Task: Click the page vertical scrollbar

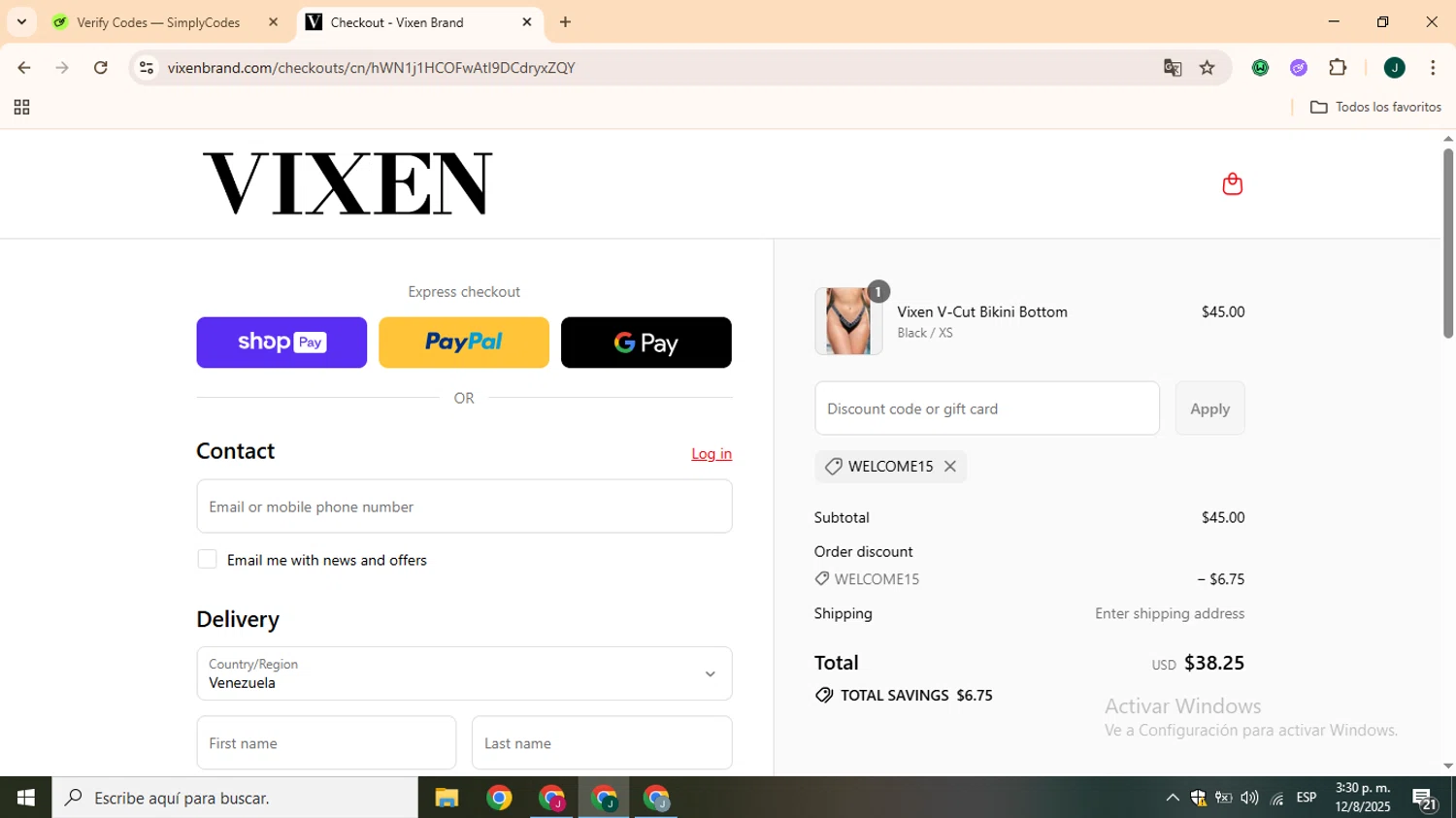Action: (x=1447, y=243)
